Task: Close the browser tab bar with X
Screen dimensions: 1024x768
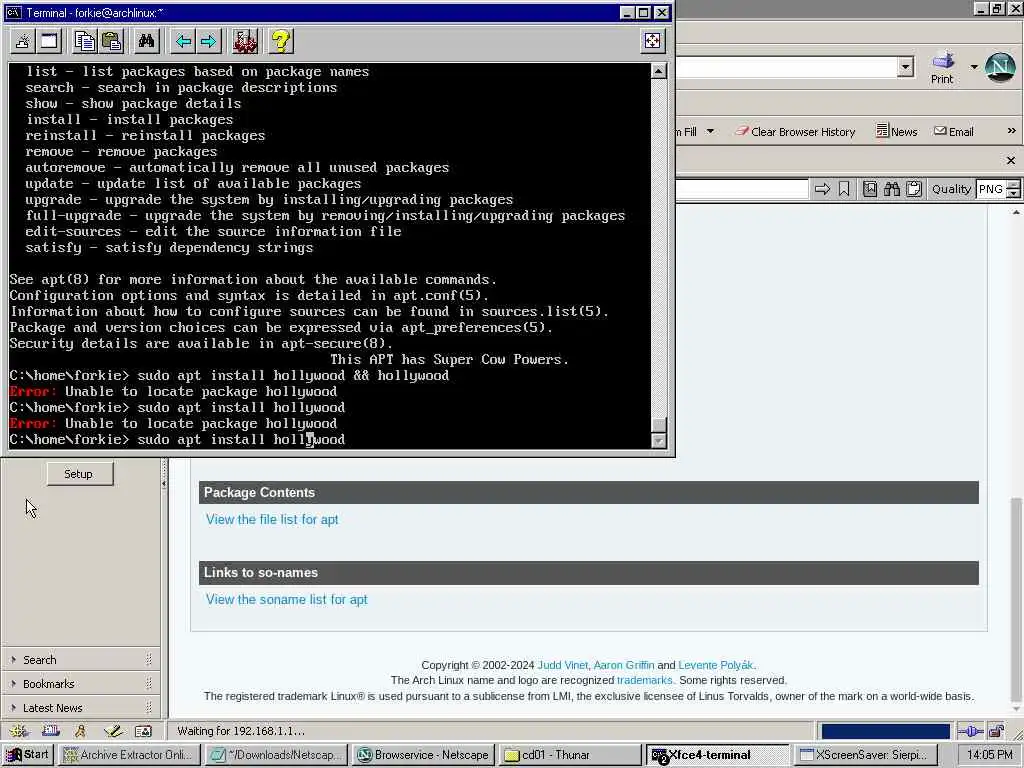Action: [1011, 160]
